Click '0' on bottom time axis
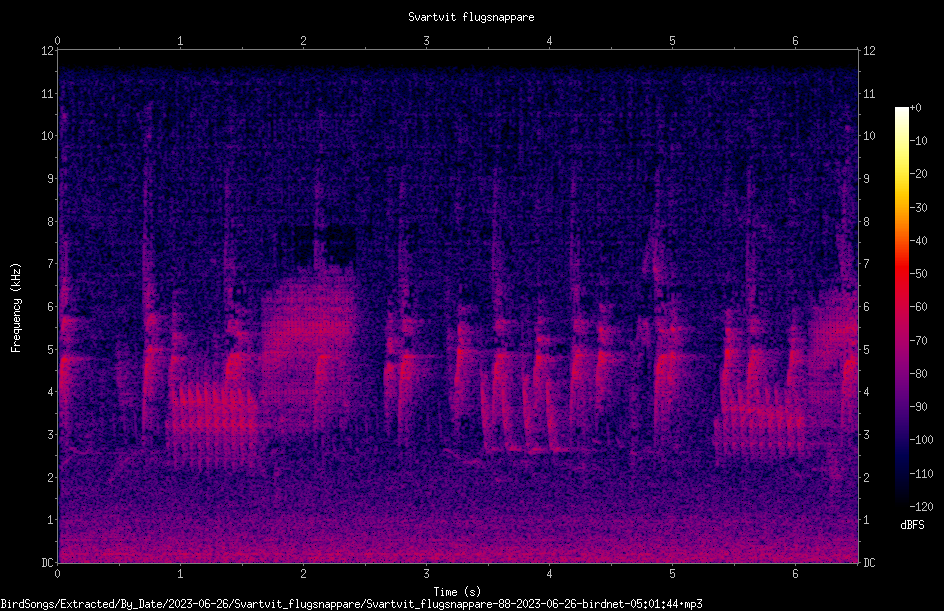944x611 pixels. [x=57, y=574]
